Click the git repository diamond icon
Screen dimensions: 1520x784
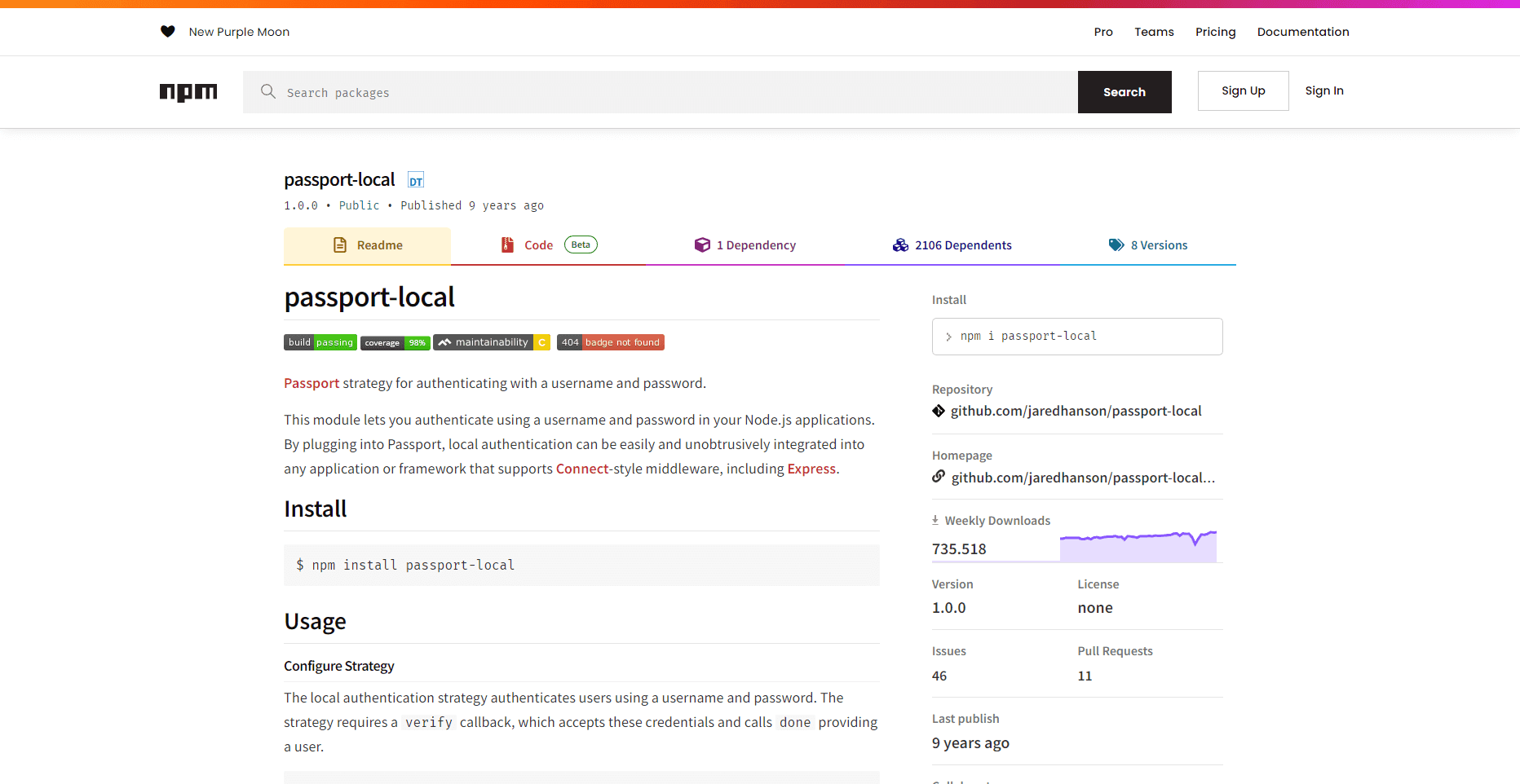click(939, 411)
